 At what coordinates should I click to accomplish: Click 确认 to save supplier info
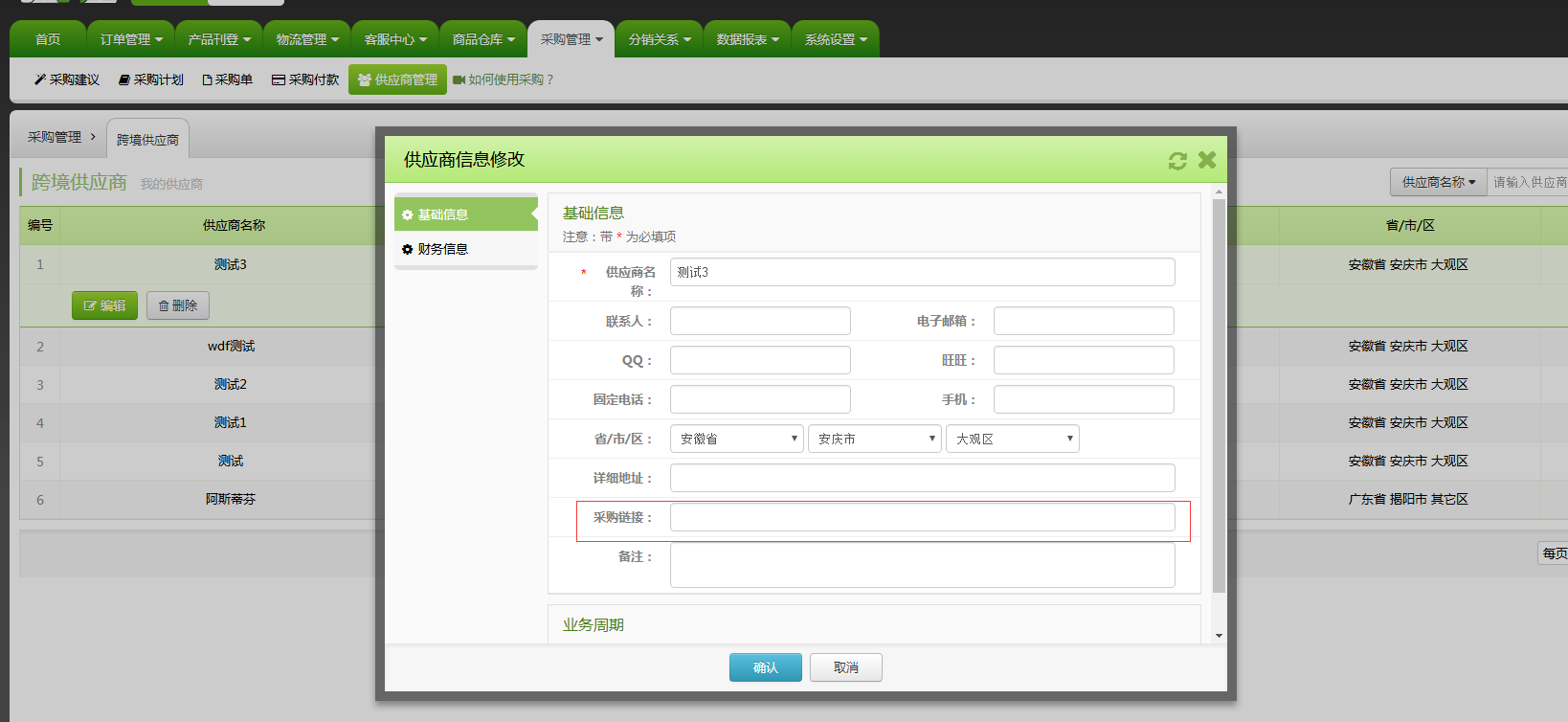766,667
